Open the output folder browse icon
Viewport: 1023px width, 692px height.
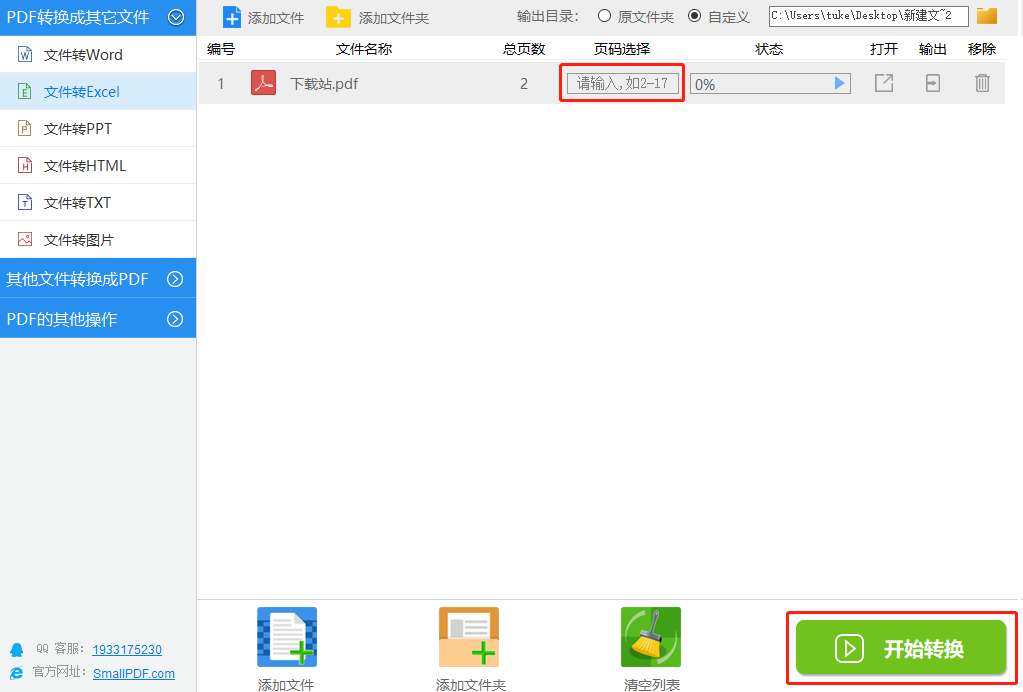[986, 16]
